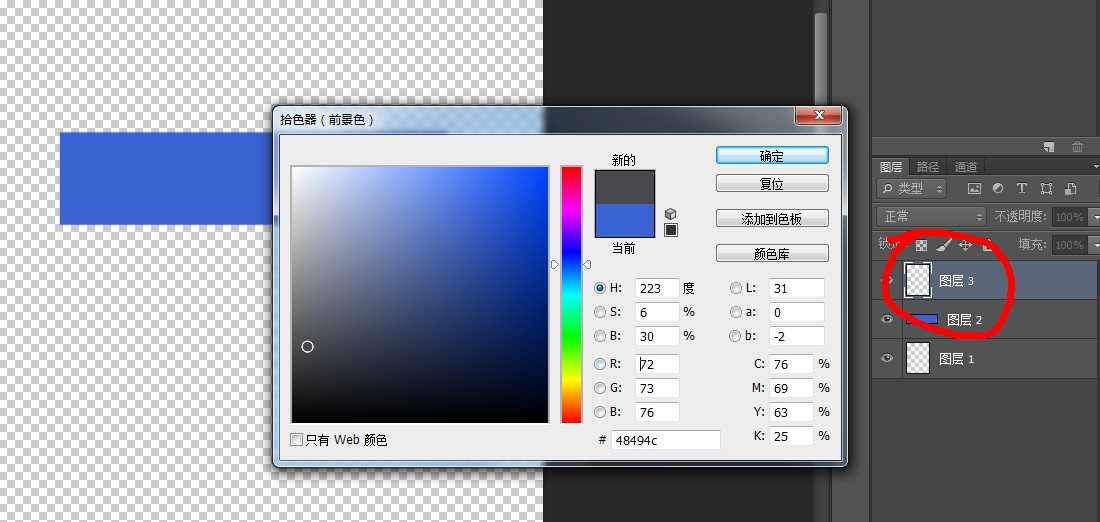Select the 图层 2 blue thumbnail
The height and width of the screenshot is (522, 1100).
pos(922,319)
